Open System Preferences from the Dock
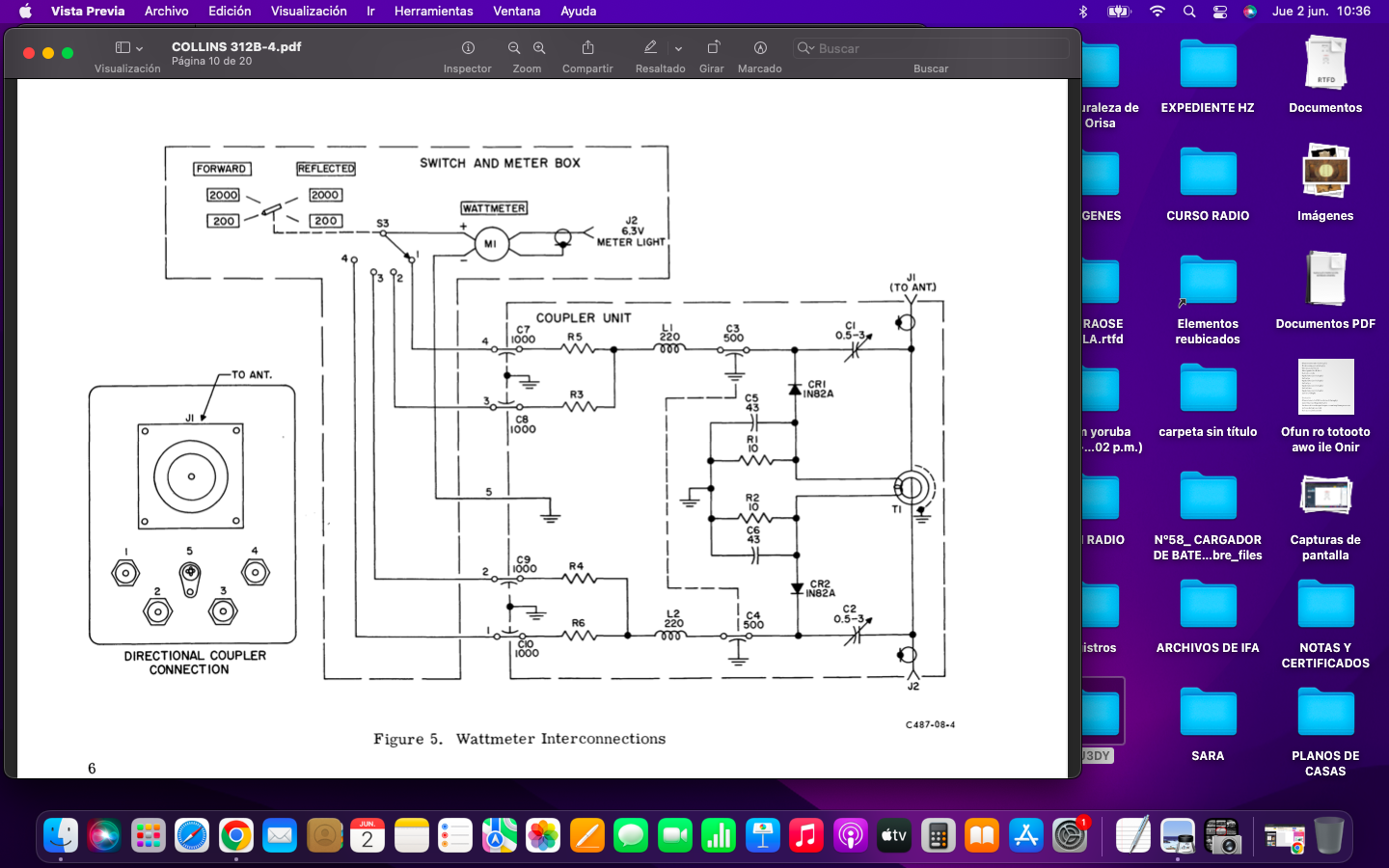 tap(1070, 835)
